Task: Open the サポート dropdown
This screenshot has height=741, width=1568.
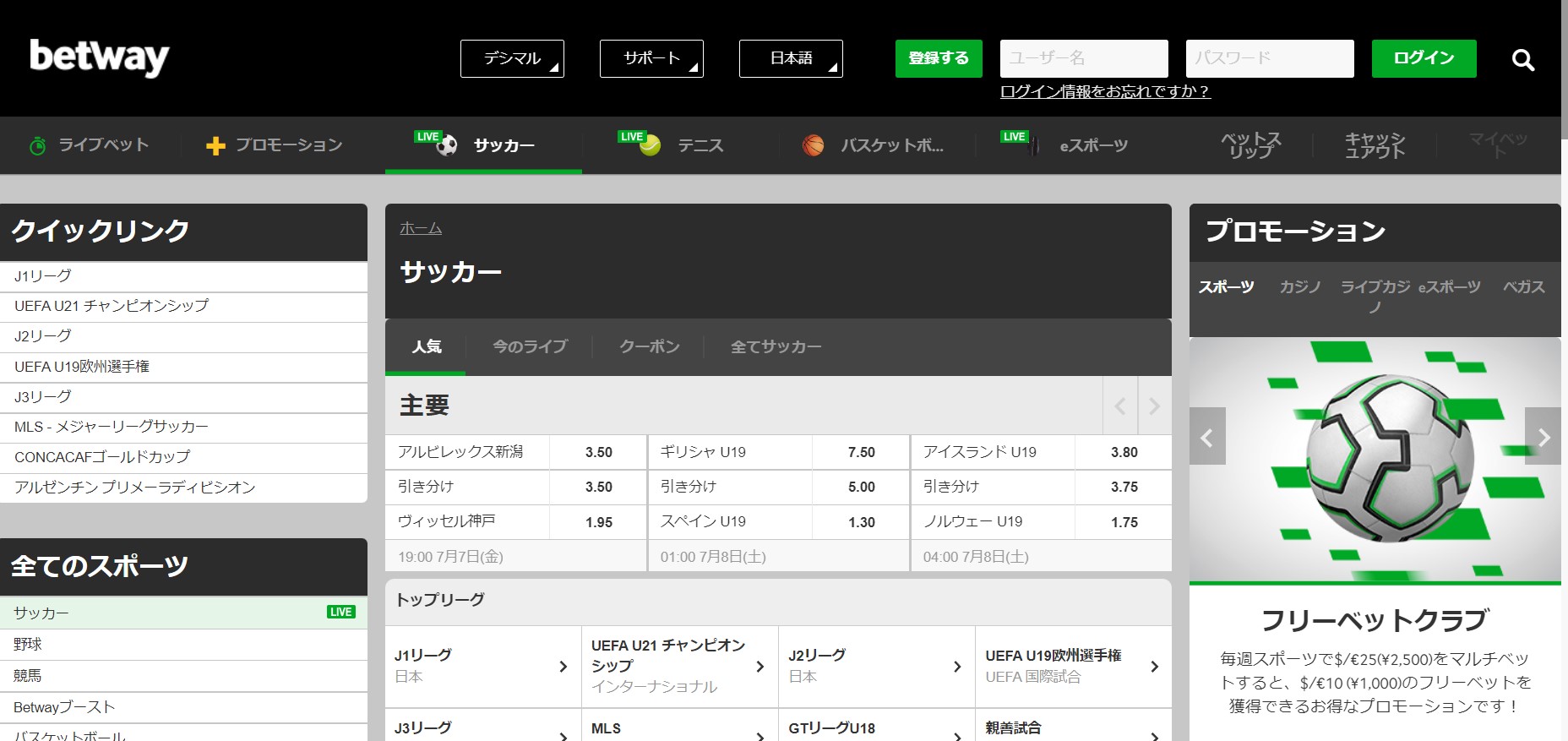Action: pyautogui.click(x=651, y=58)
